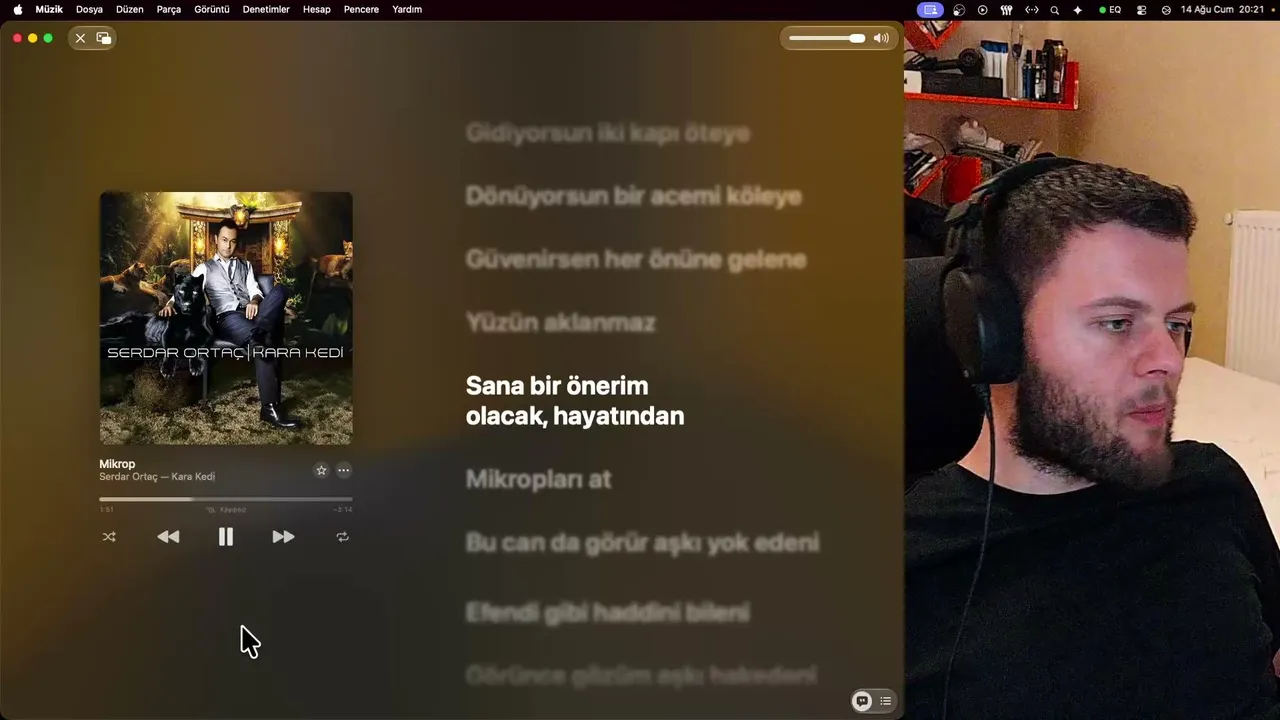Go back to the previous track
This screenshot has width=1280, height=720.
[x=168, y=537]
